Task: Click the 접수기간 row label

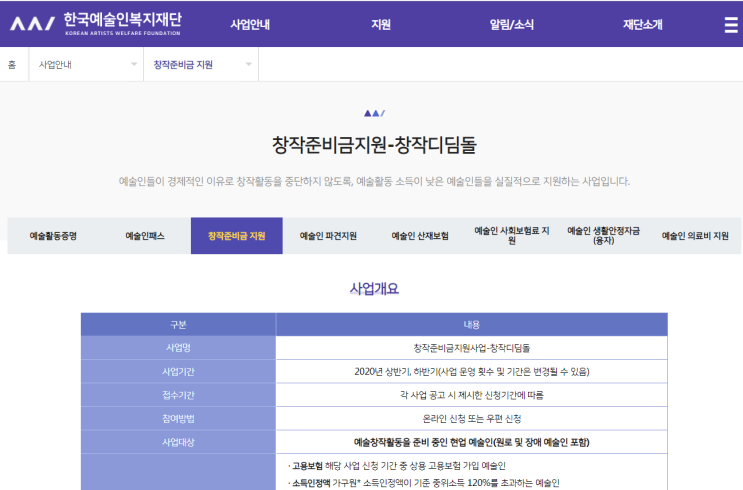Action: pos(178,395)
